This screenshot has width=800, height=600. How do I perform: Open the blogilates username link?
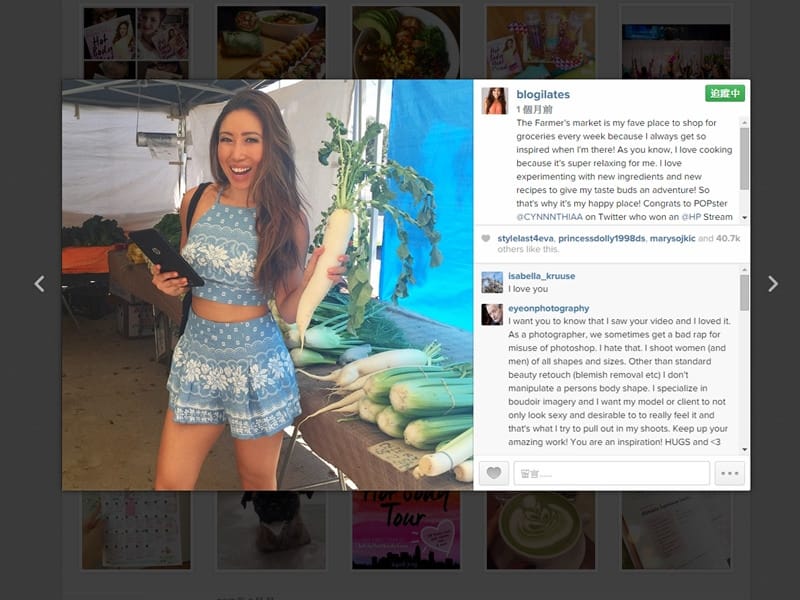(x=543, y=94)
